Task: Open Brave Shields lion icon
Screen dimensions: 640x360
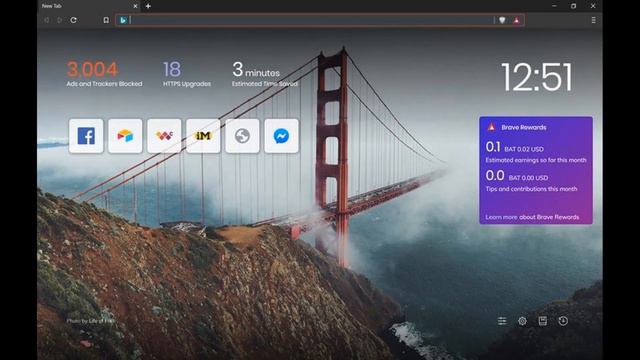Action: [502, 20]
